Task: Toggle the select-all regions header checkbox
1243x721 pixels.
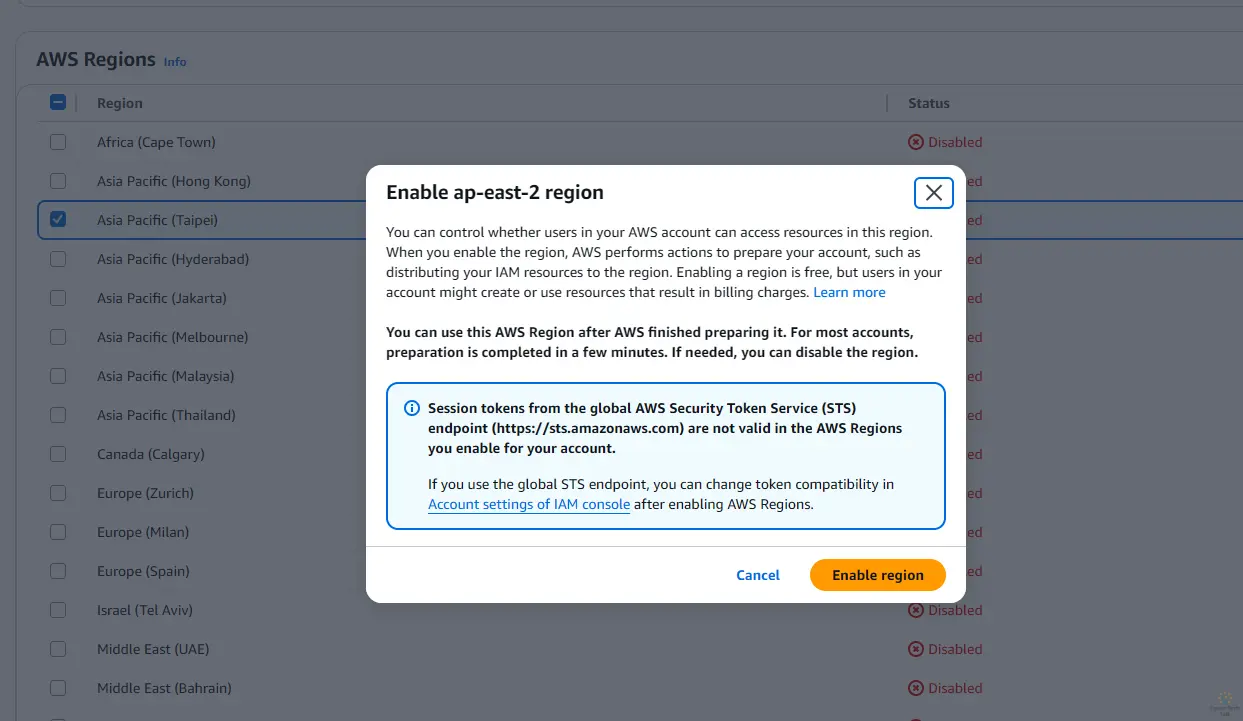Action: (58, 102)
